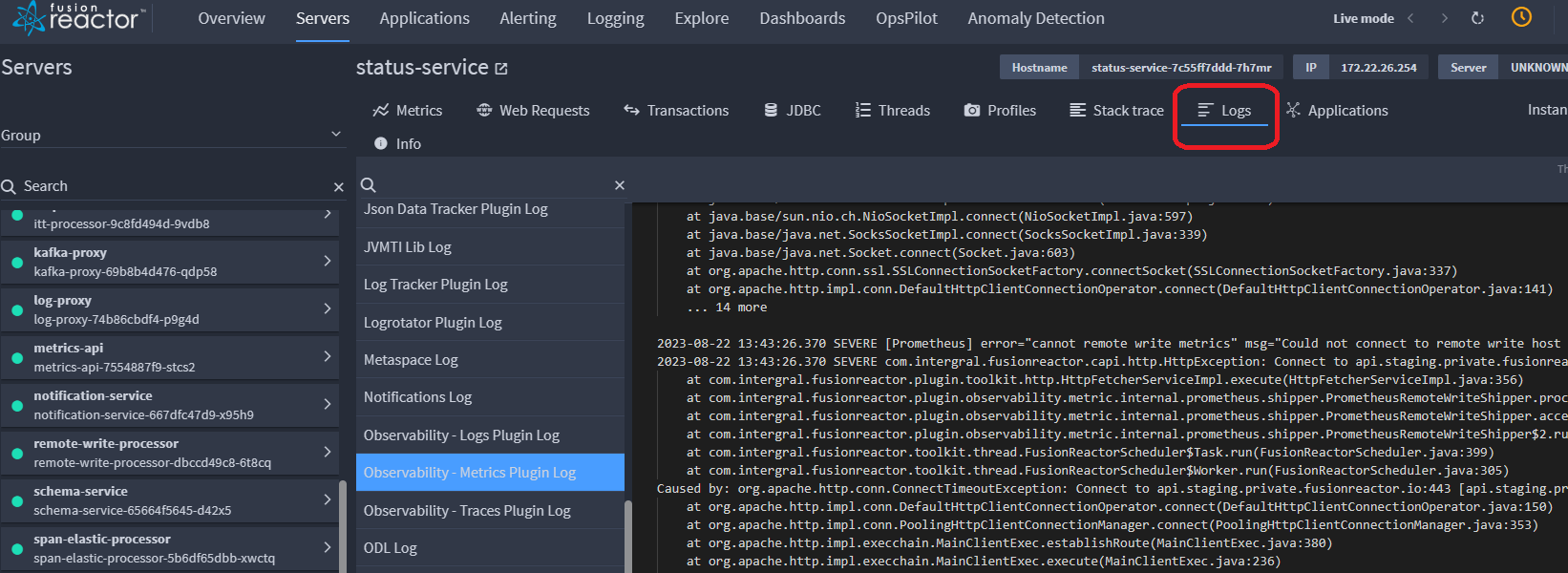The width and height of the screenshot is (1568, 573).
Task: Select Observability - Metrics Plugin Log
Action: pyautogui.click(x=490, y=473)
